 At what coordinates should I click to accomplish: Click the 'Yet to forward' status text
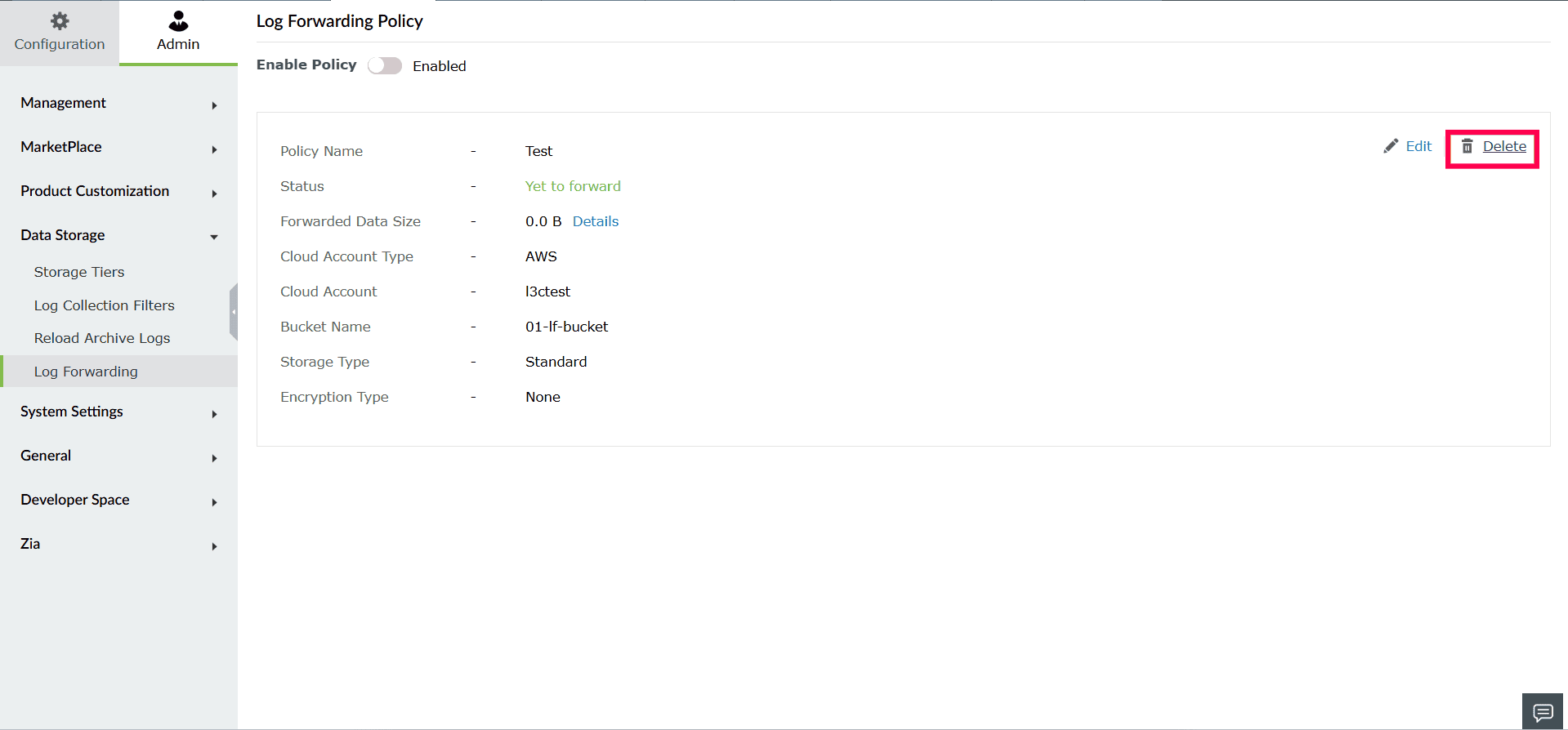tap(573, 186)
